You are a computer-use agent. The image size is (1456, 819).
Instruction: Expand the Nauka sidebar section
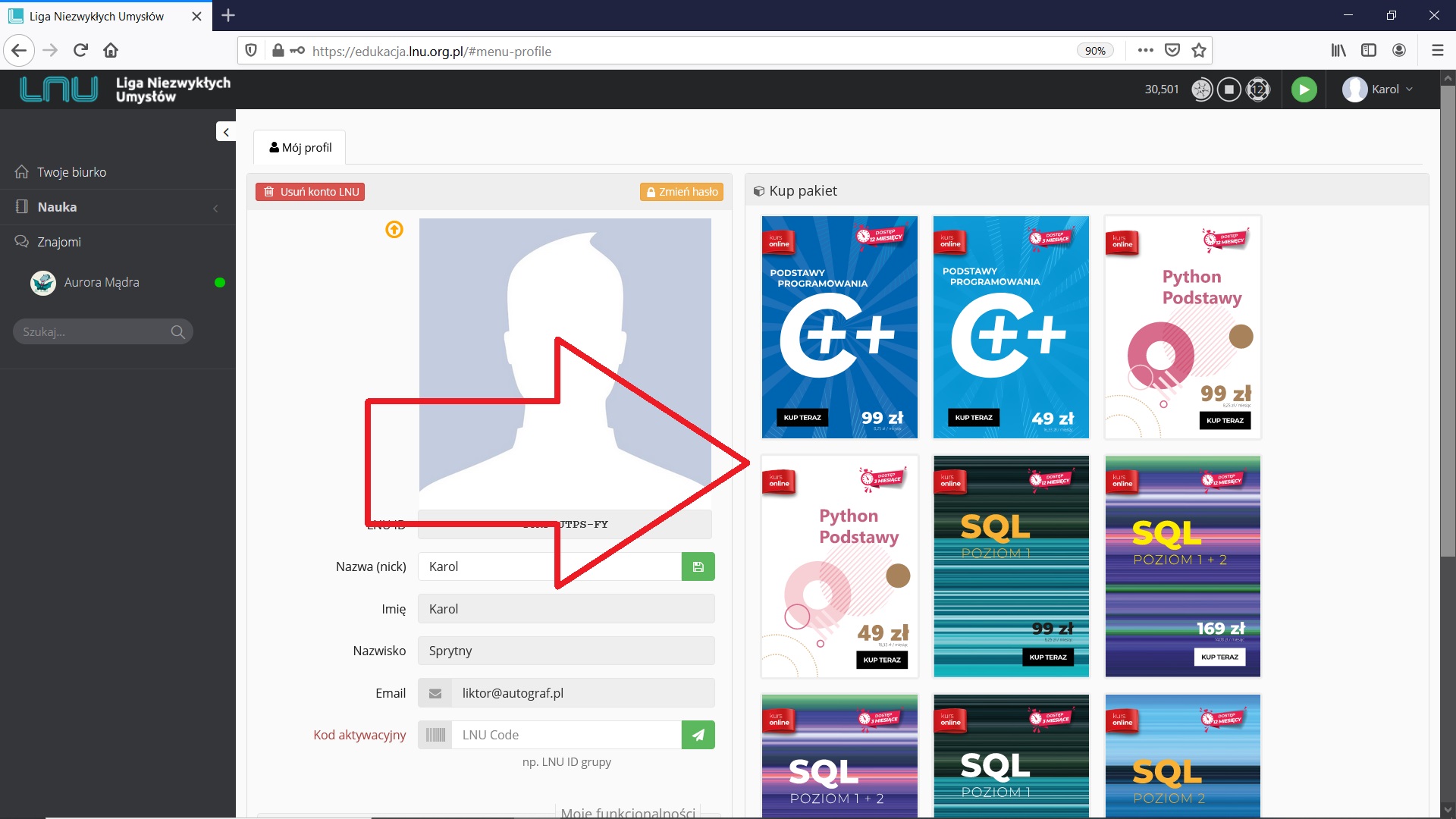tap(118, 207)
